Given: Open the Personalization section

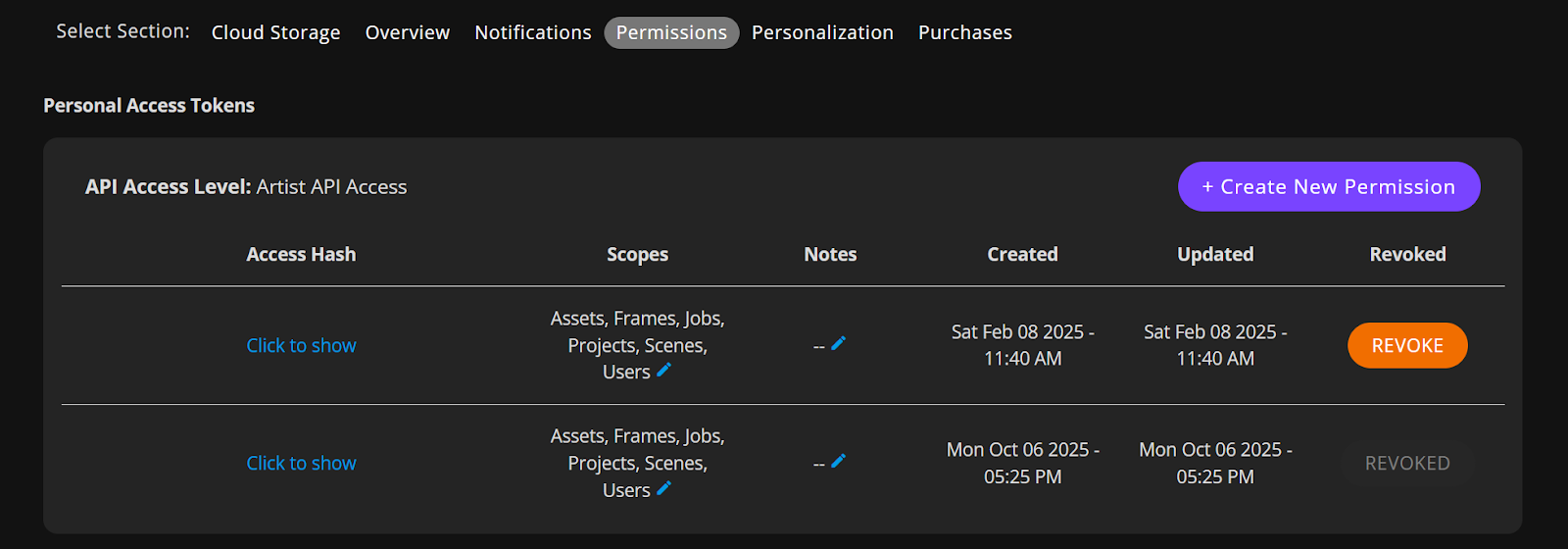Looking at the screenshot, I should 822,32.
